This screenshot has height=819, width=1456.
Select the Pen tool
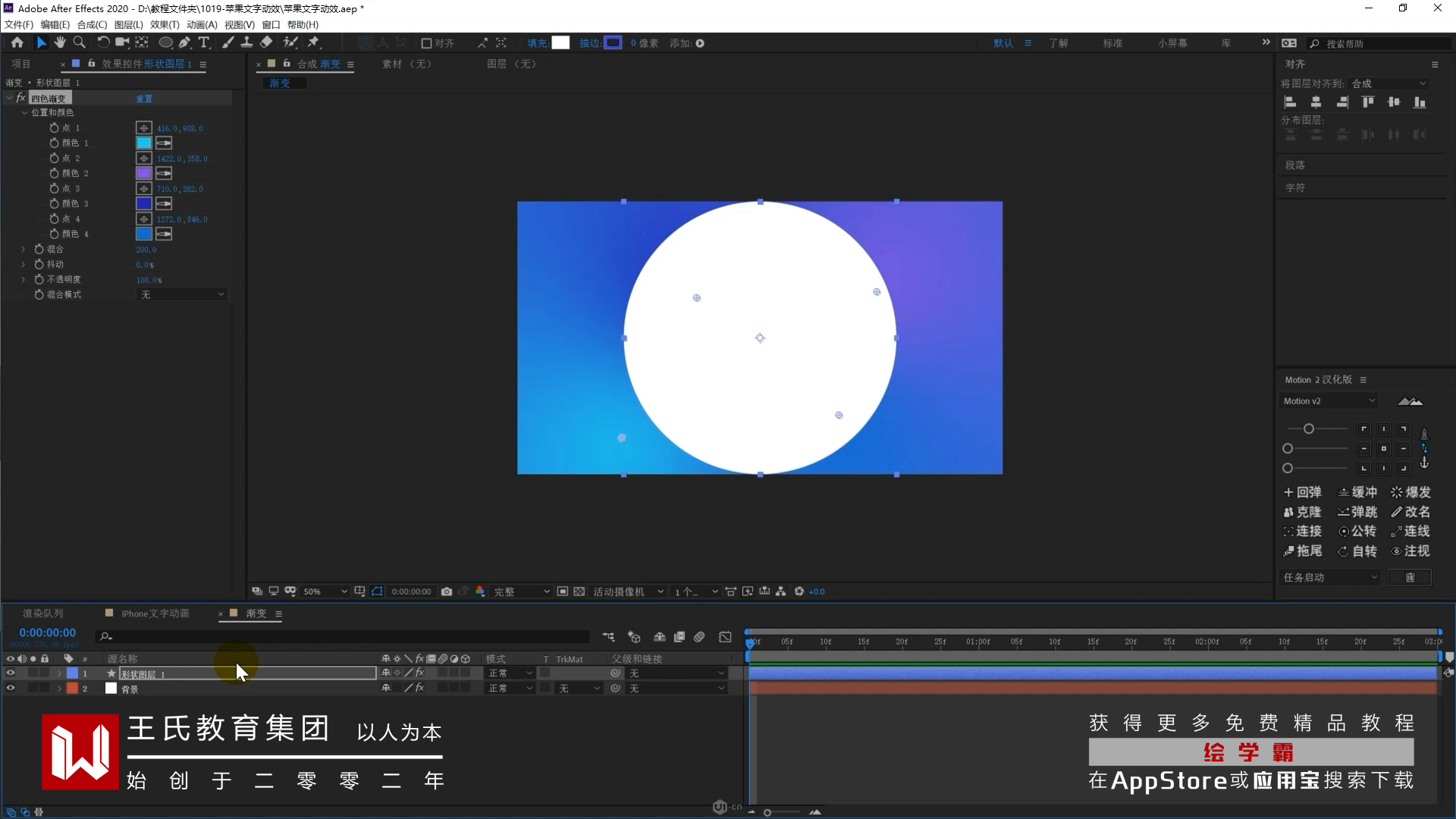(184, 42)
